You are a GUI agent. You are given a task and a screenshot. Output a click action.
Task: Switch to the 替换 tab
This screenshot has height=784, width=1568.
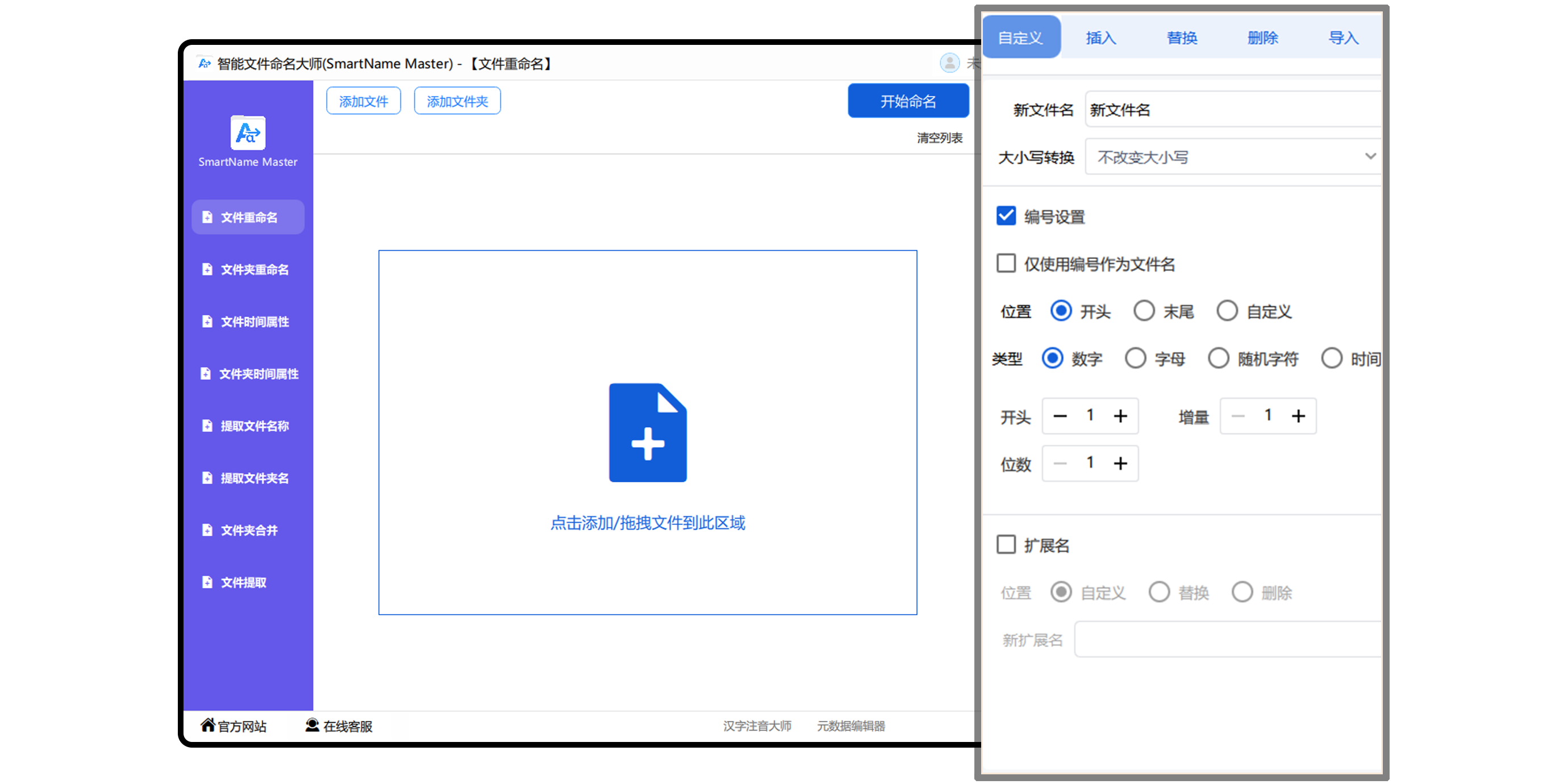tap(1182, 37)
